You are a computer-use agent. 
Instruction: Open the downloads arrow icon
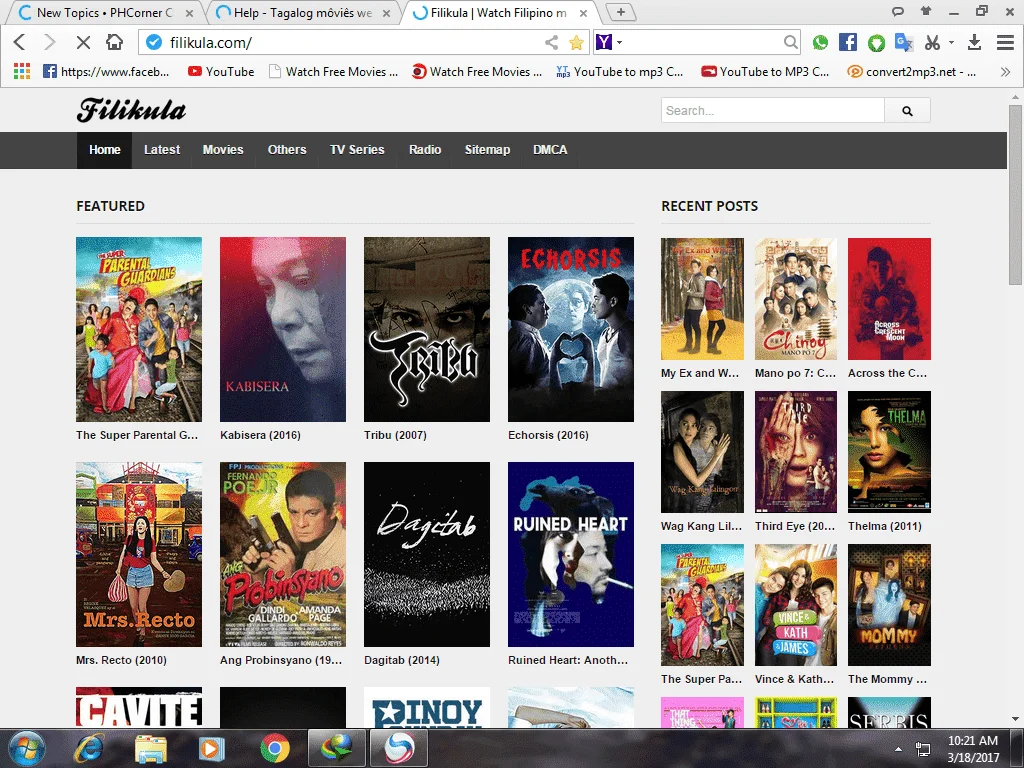pos(974,42)
